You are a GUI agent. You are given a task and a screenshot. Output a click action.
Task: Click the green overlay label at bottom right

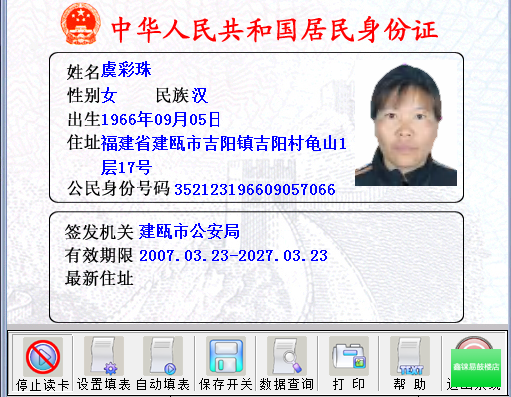(476, 367)
